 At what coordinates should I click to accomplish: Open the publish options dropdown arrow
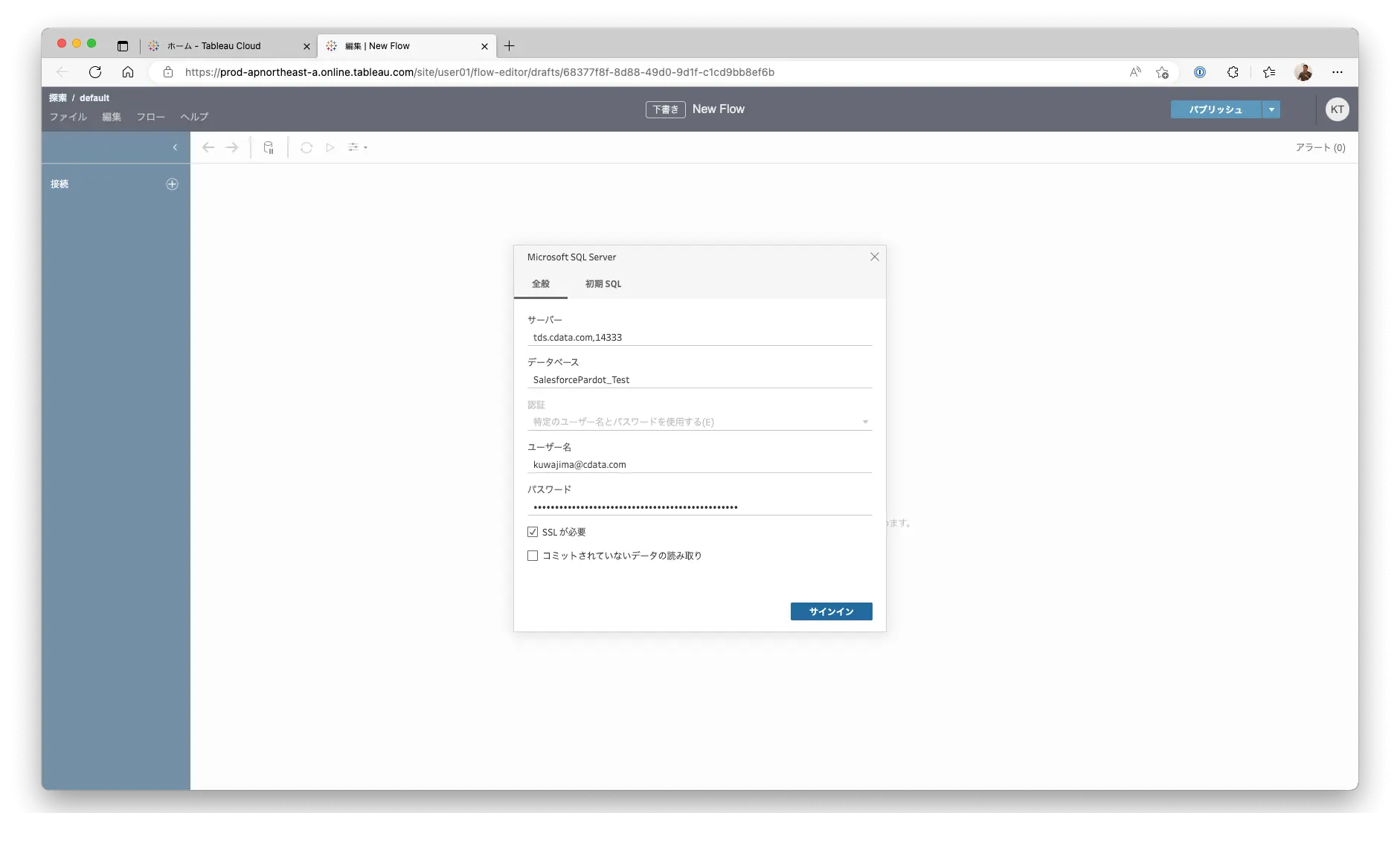click(x=1271, y=109)
